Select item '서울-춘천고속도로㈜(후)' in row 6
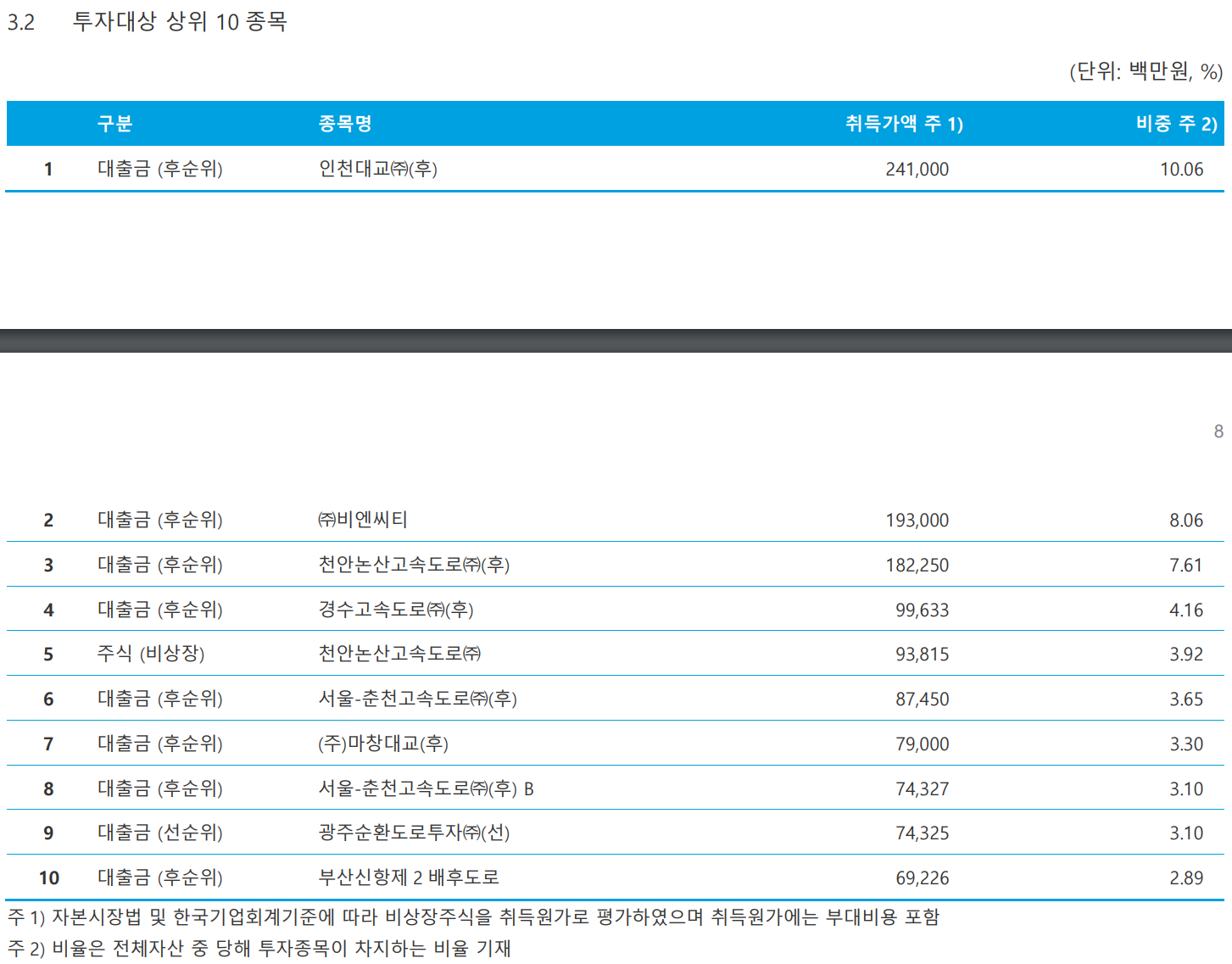 (418, 699)
